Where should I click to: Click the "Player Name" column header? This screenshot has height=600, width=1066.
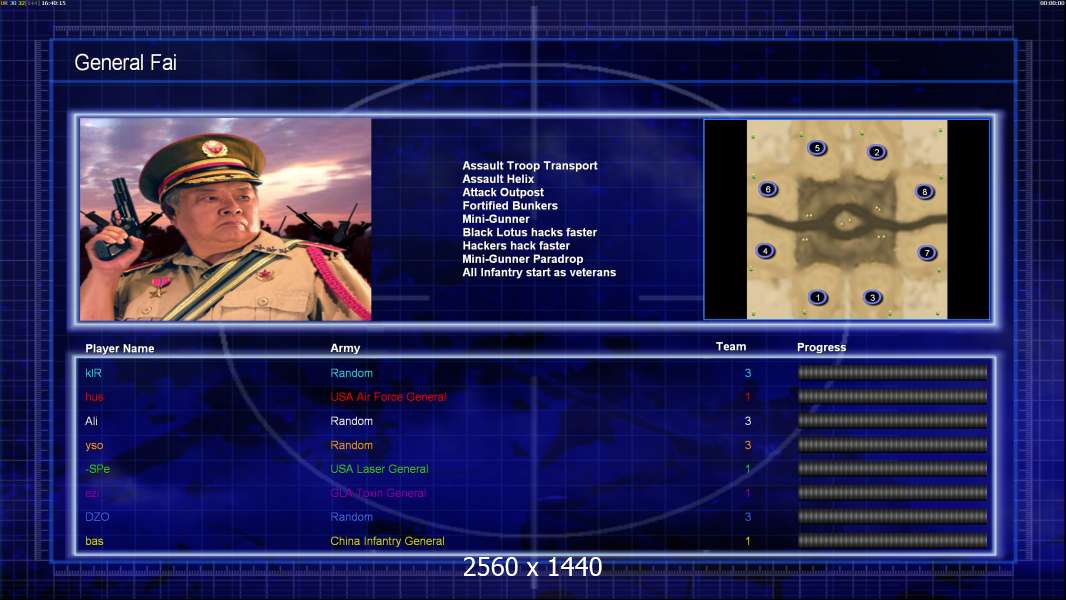coord(120,348)
